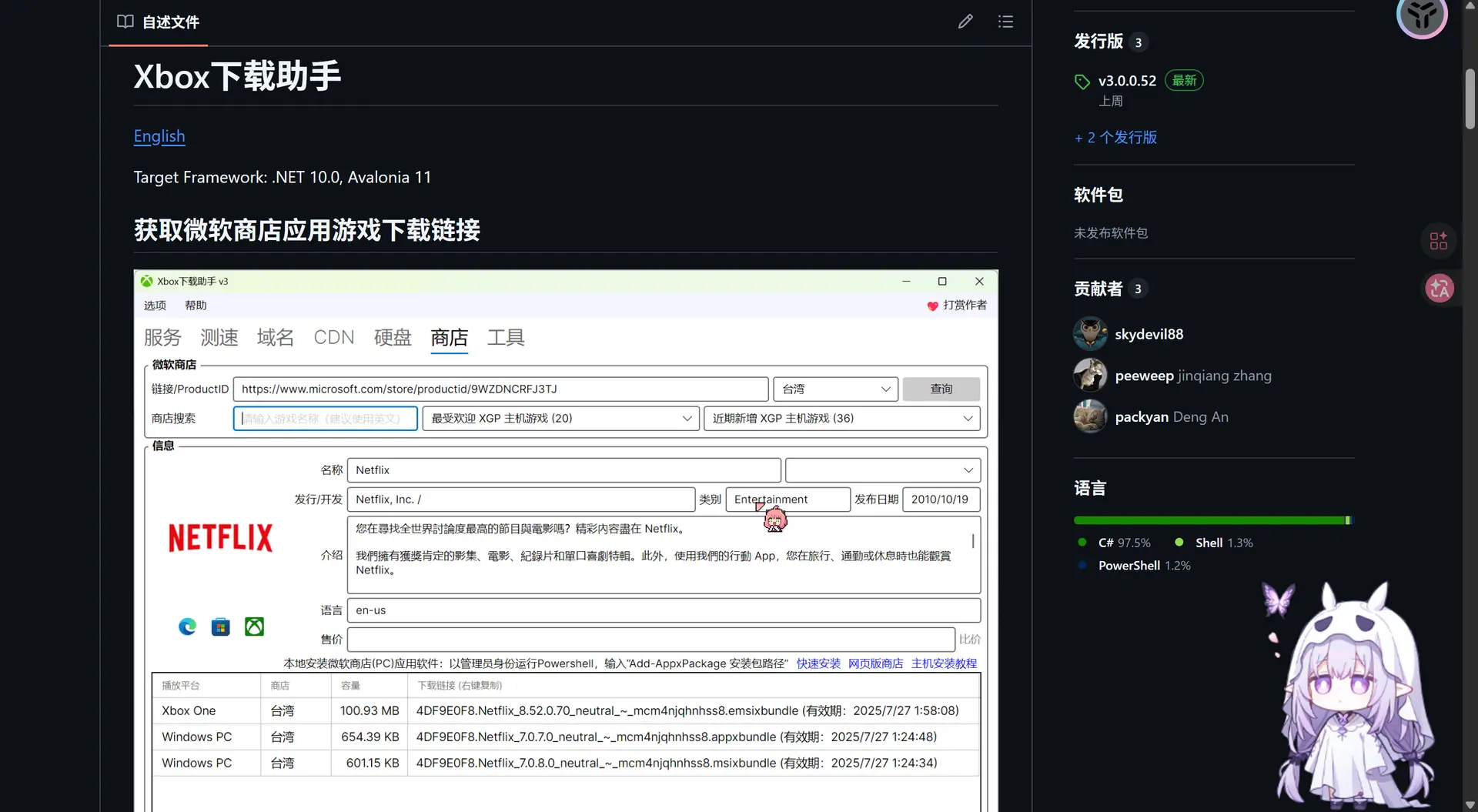
Task: Switch to the 测速 tab in the app screenshot
Action: (219, 338)
